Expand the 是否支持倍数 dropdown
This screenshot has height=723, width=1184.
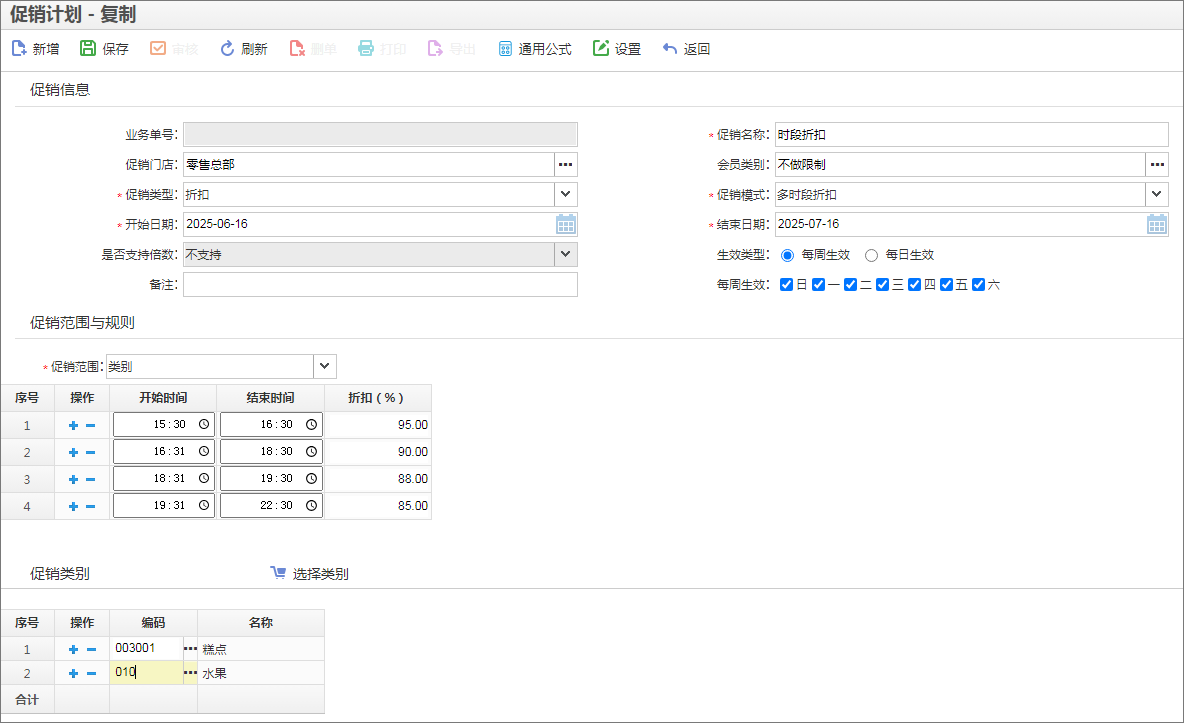[x=566, y=255]
